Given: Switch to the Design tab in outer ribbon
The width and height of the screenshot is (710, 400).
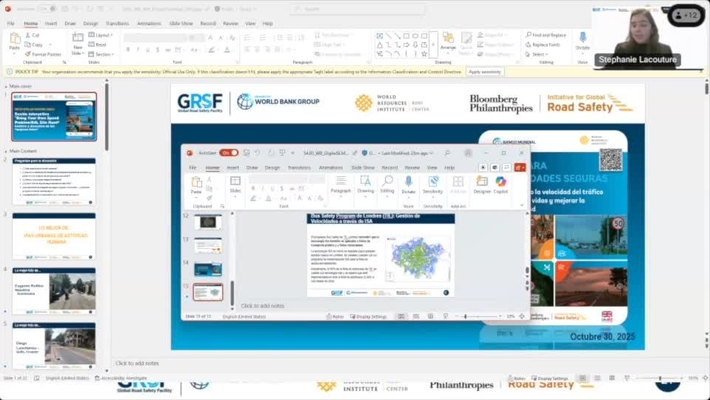Looking at the screenshot, I should click(91, 23).
